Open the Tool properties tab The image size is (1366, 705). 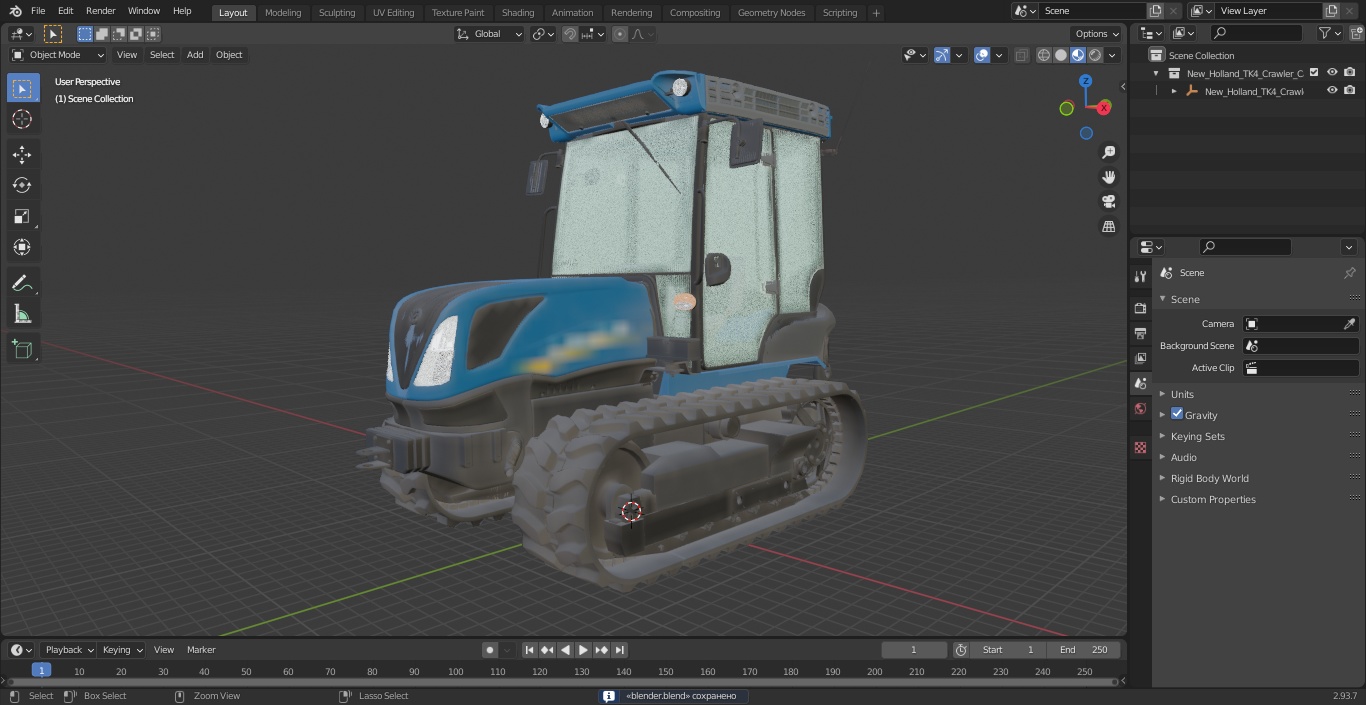(x=1140, y=277)
